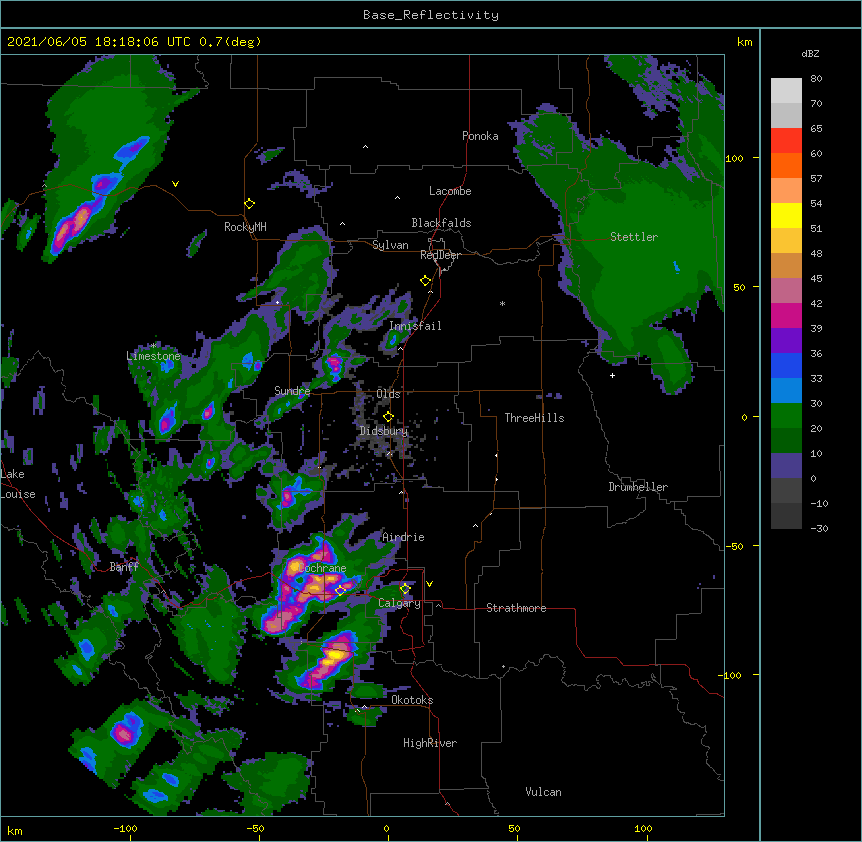The width and height of the screenshot is (862, 842).
Task: Click the Cochrane city label
Action: 322,568
